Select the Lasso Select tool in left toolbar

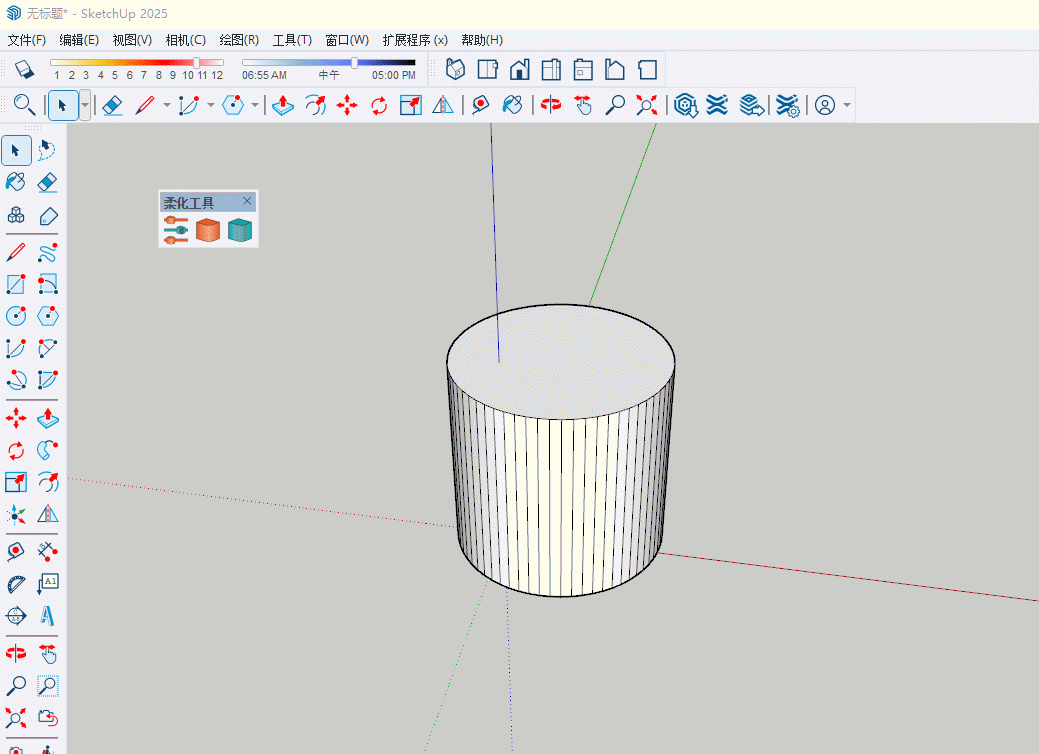[x=47, y=150]
